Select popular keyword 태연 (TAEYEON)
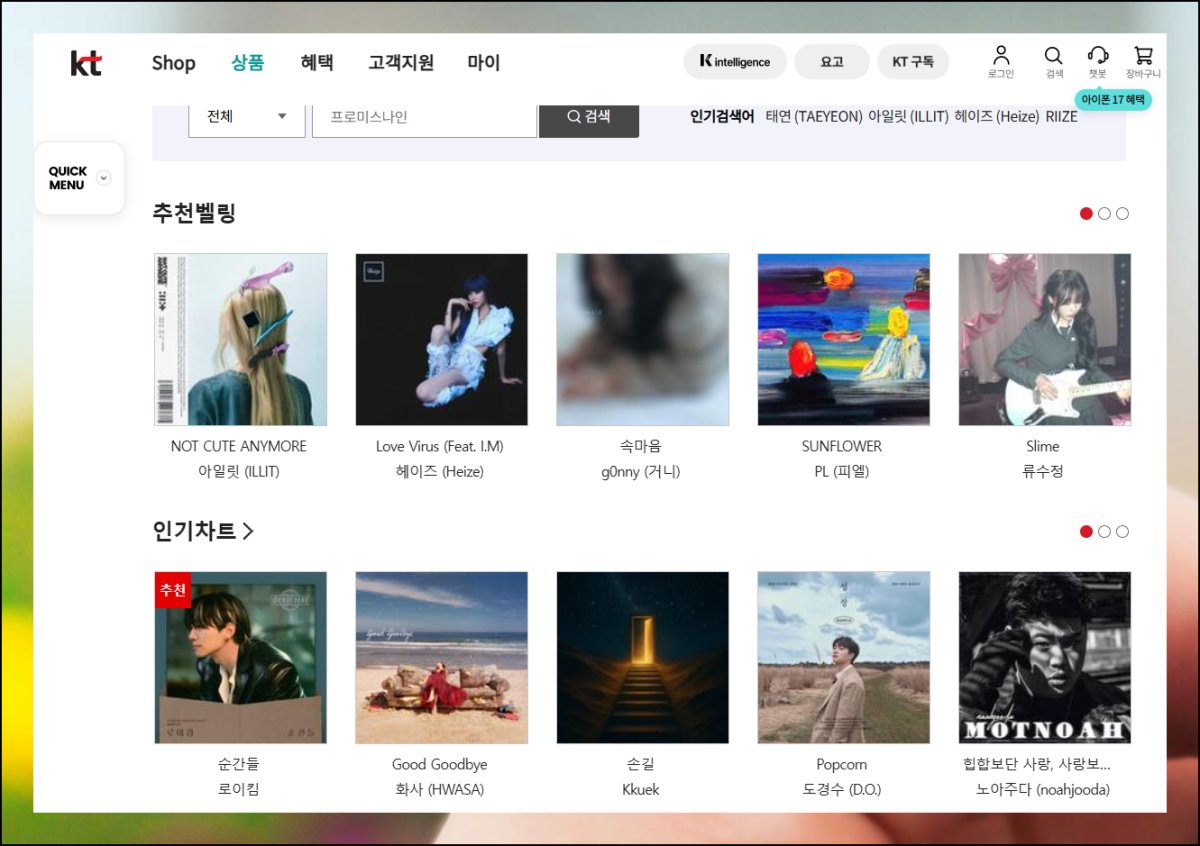1200x846 pixels. click(814, 117)
